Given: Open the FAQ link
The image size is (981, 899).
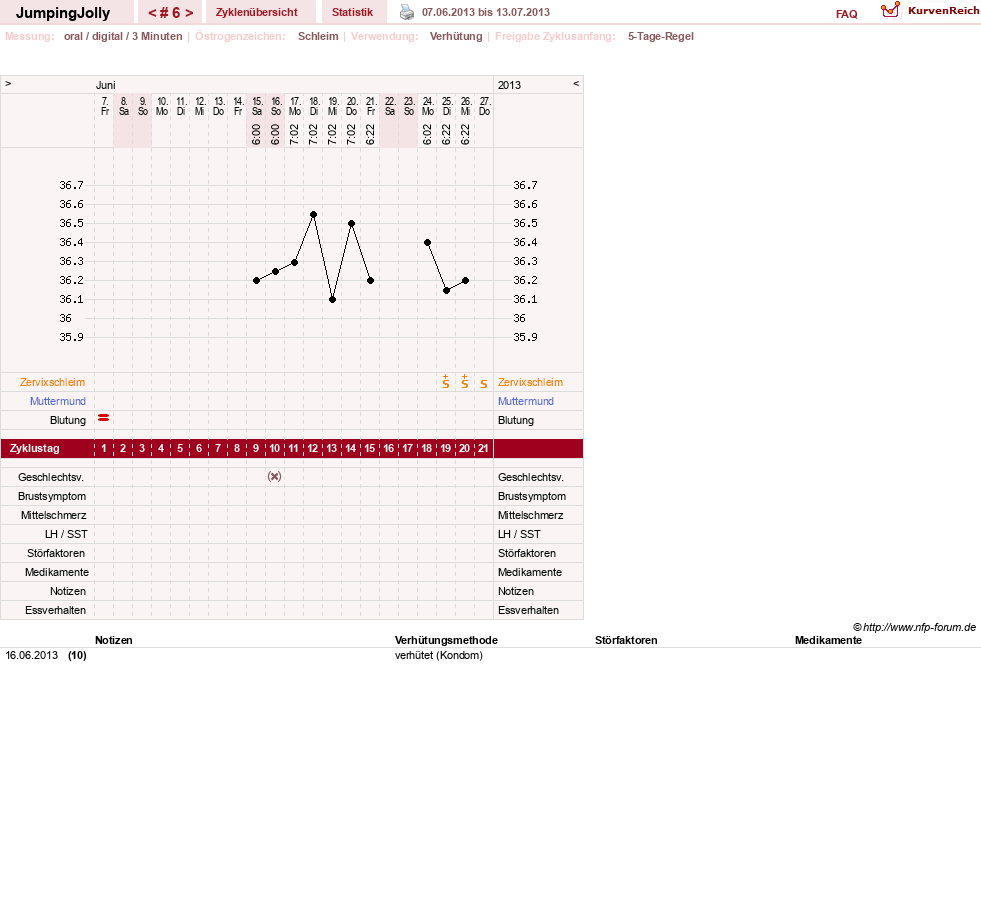Looking at the screenshot, I should pos(846,14).
